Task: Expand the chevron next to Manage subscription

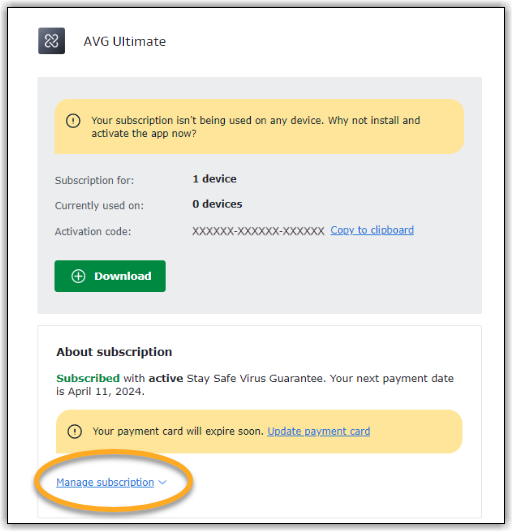Action: 163,482
